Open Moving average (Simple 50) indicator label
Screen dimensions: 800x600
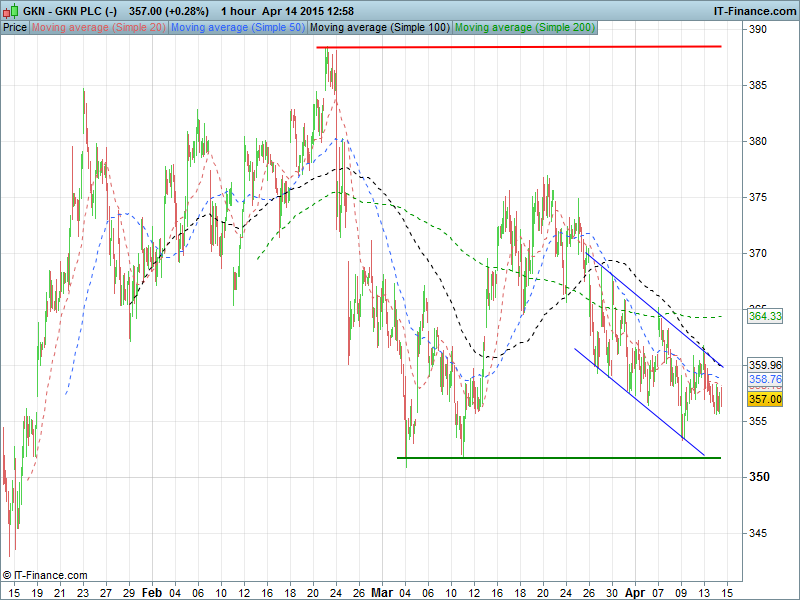tap(238, 28)
